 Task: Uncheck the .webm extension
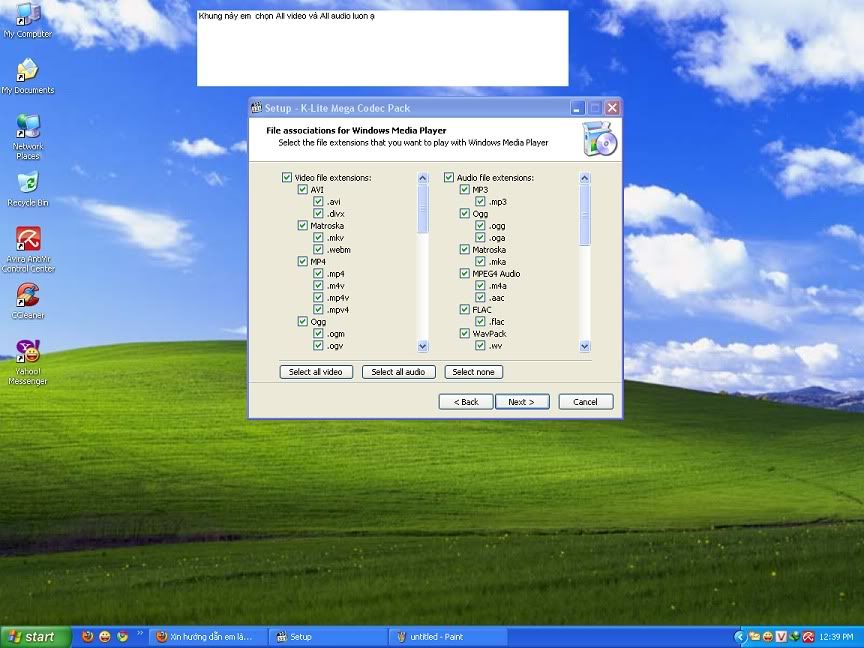click(x=318, y=250)
